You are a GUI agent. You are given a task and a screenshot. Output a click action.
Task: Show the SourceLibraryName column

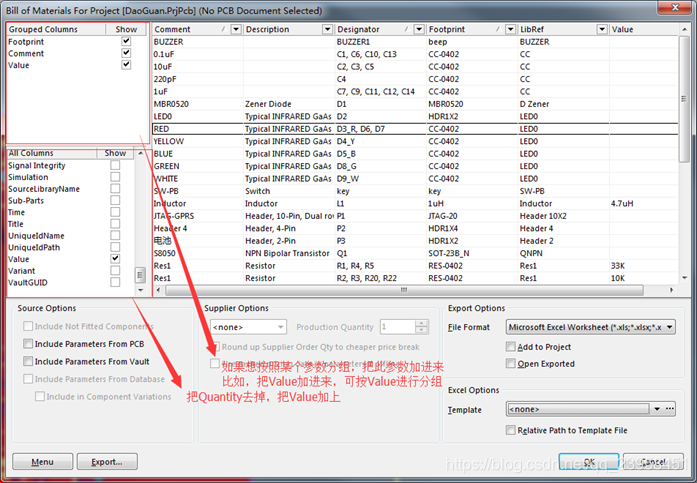pos(115,188)
